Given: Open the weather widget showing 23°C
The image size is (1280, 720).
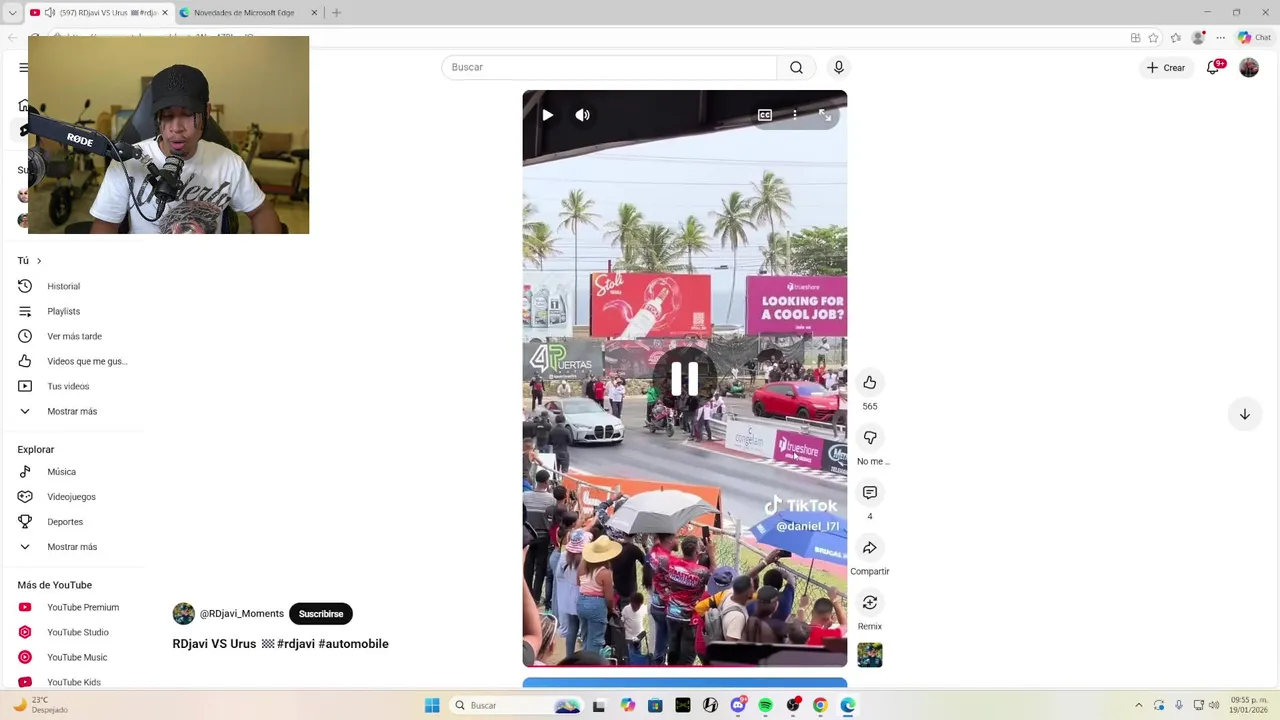Looking at the screenshot, I should 40,705.
